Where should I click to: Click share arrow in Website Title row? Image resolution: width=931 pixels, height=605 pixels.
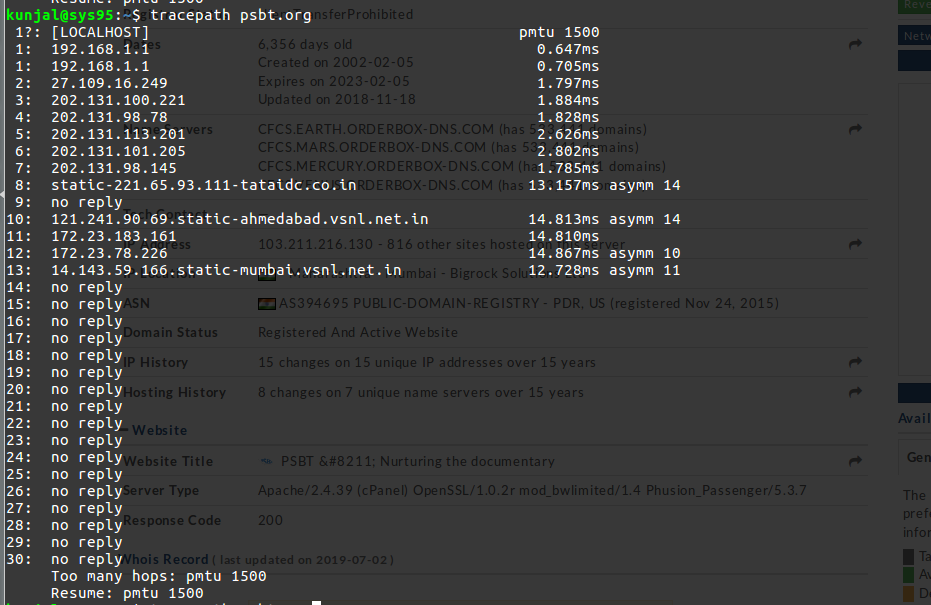pos(855,461)
